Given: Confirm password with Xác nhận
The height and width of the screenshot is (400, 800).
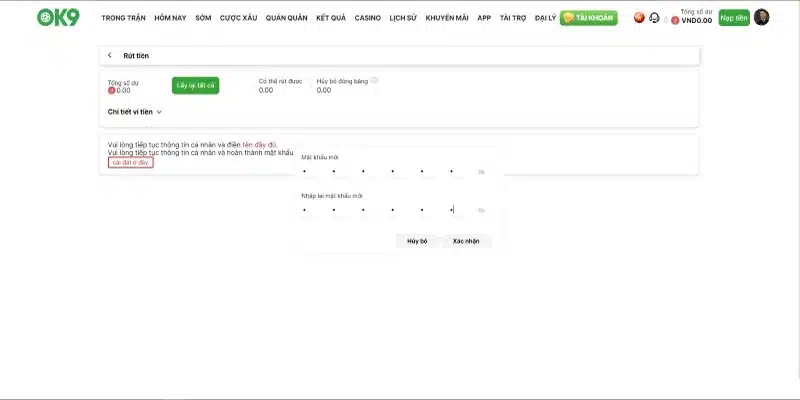Looking at the screenshot, I should click(x=466, y=241).
